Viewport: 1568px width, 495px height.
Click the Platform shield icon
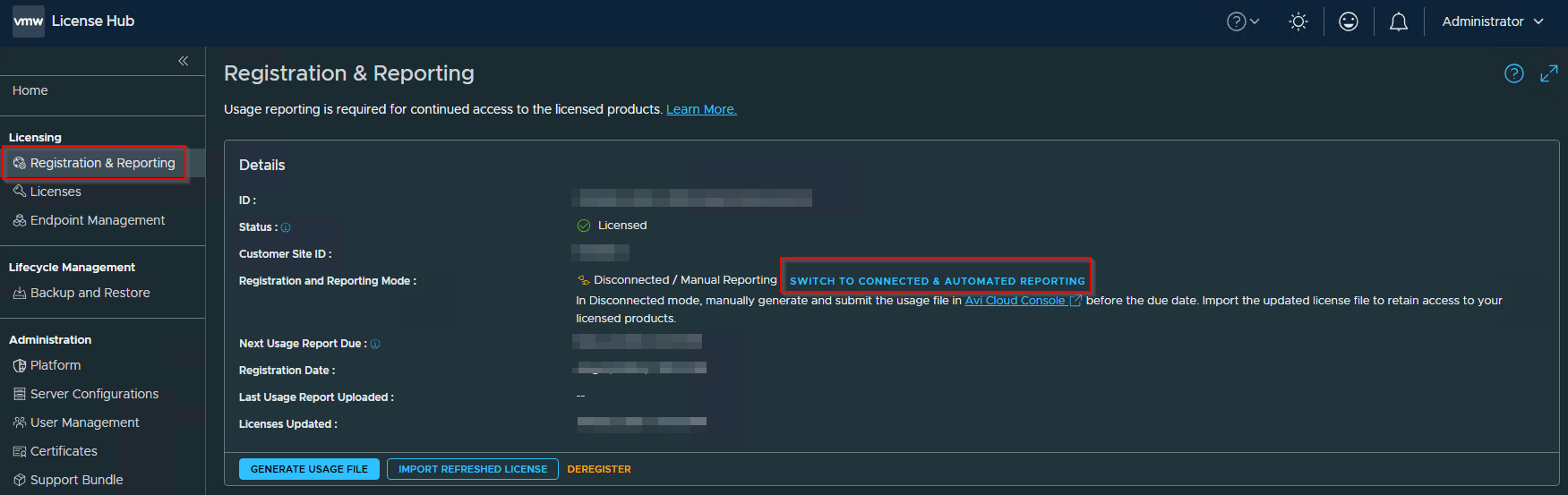pyautogui.click(x=20, y=365)
